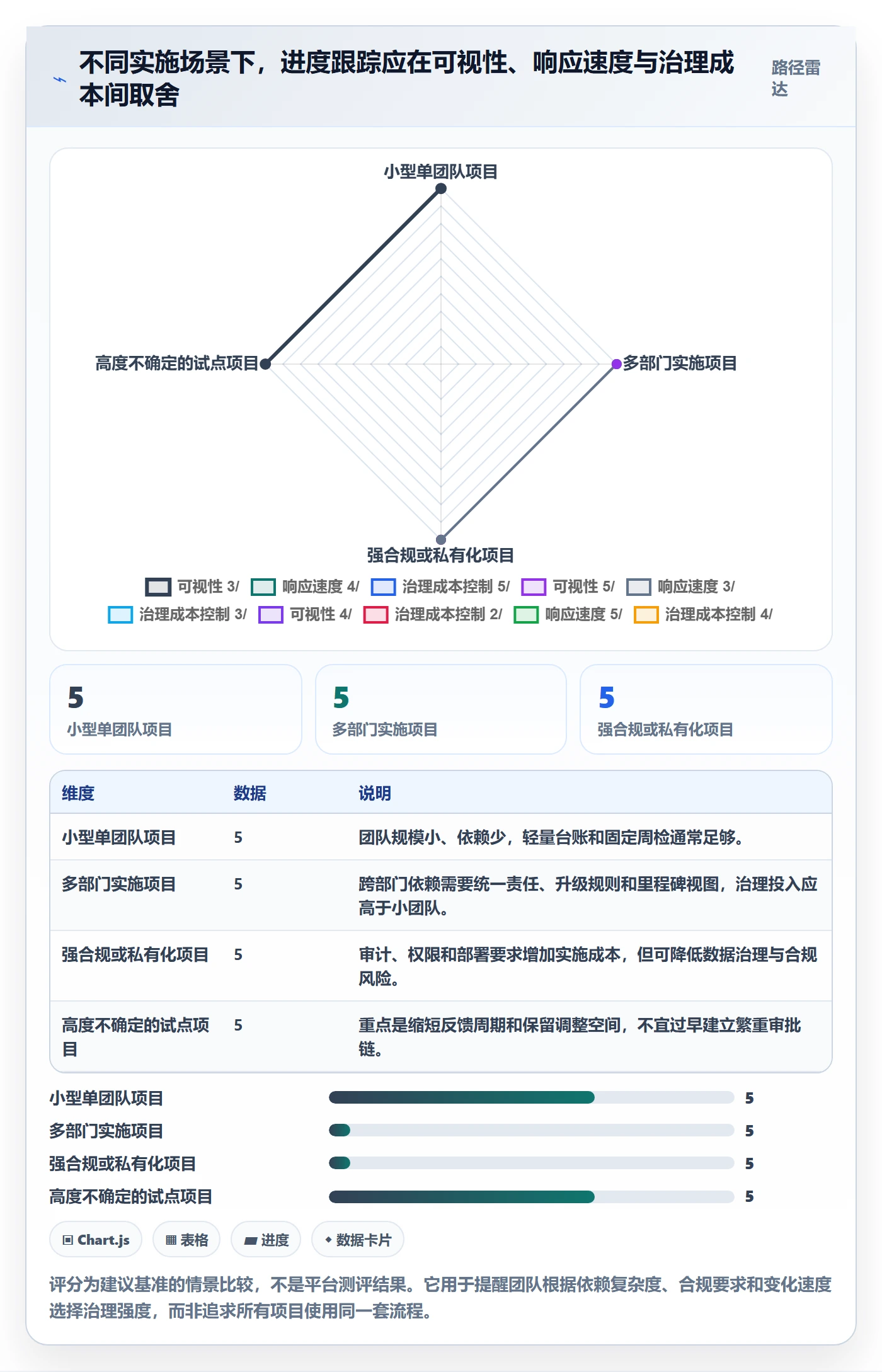Toggle the blue 治理成本控制 5/ legend item
882x1372 pixels.
point(383,587)
